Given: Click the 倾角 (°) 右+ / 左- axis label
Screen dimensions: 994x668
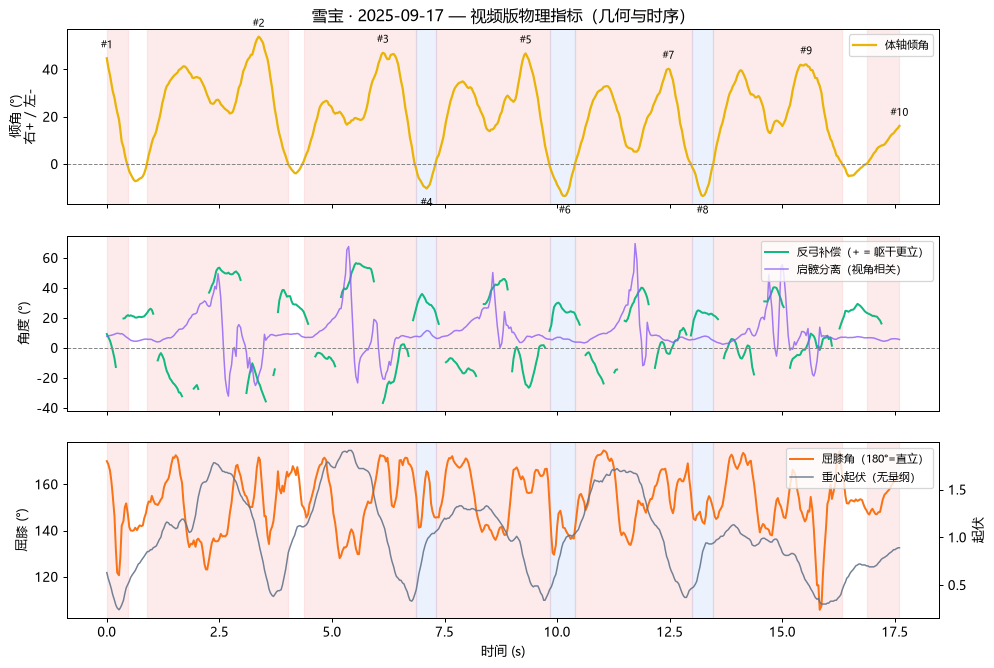Looking at the screenshot, I should pyautogui.click(x=22, y=117).
